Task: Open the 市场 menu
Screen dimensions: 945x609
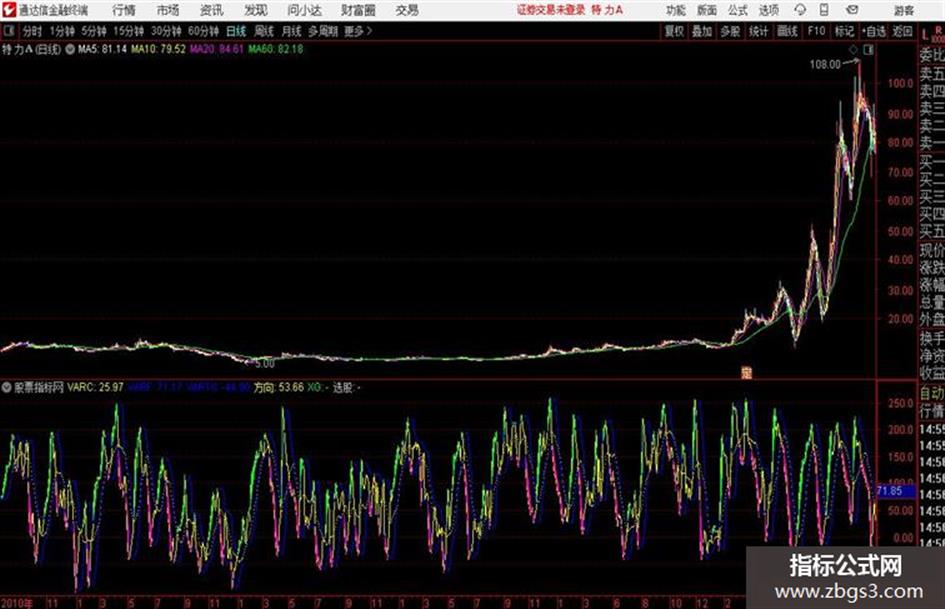Action: pyautogui.click(x=168, y=10)
